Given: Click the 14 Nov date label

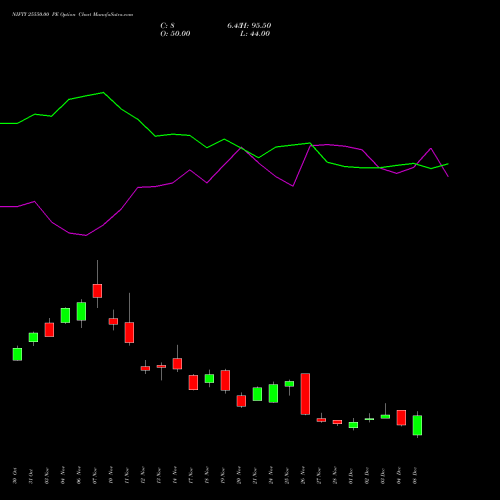Looking at the screenshot, I should [x=175, y=476].
